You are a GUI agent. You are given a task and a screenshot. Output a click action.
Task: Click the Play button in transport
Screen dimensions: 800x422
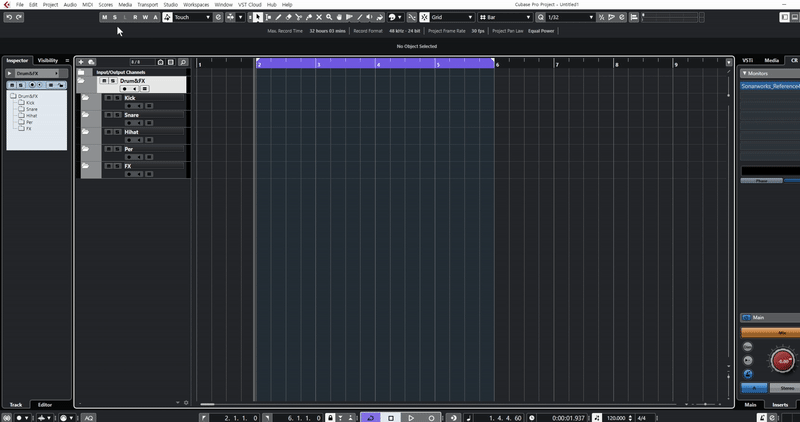pos(411,418)
